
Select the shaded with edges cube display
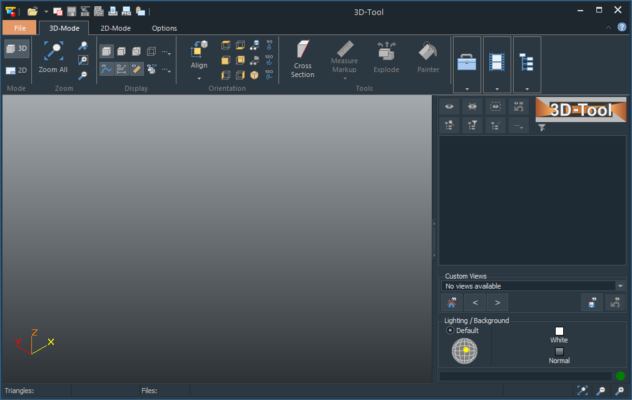click(136, 51)
